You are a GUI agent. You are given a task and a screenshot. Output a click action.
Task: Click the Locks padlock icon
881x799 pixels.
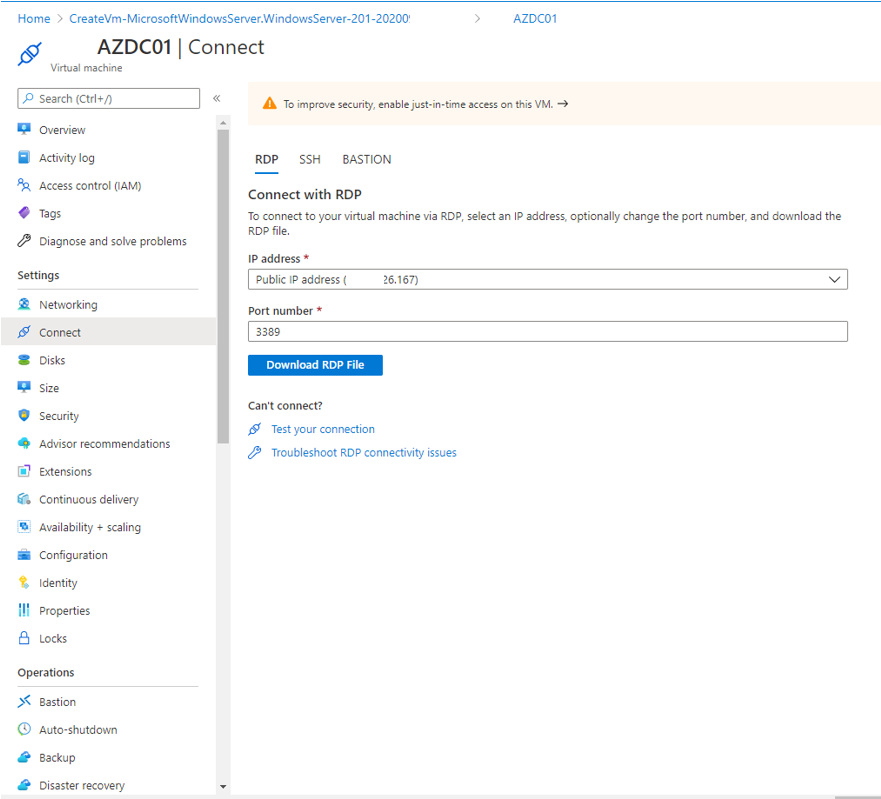(x=24, y=638)
